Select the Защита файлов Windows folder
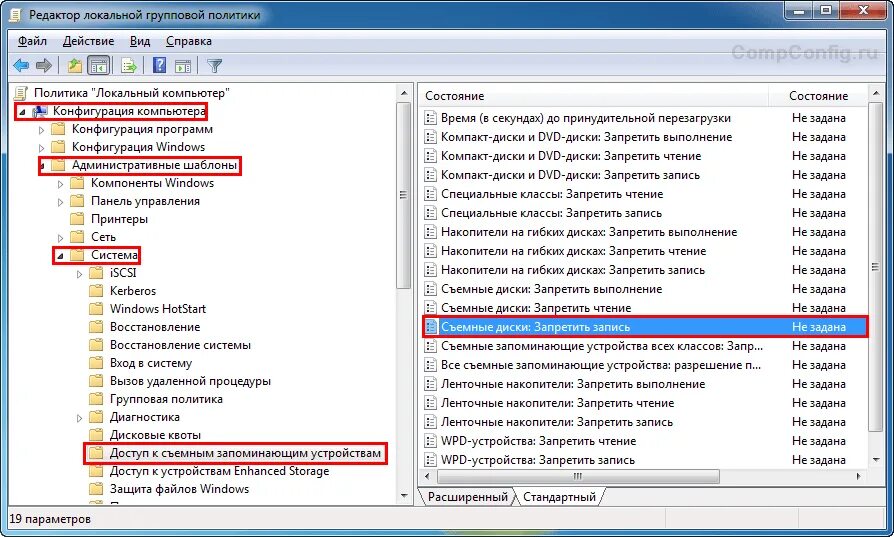 (179, 489)
